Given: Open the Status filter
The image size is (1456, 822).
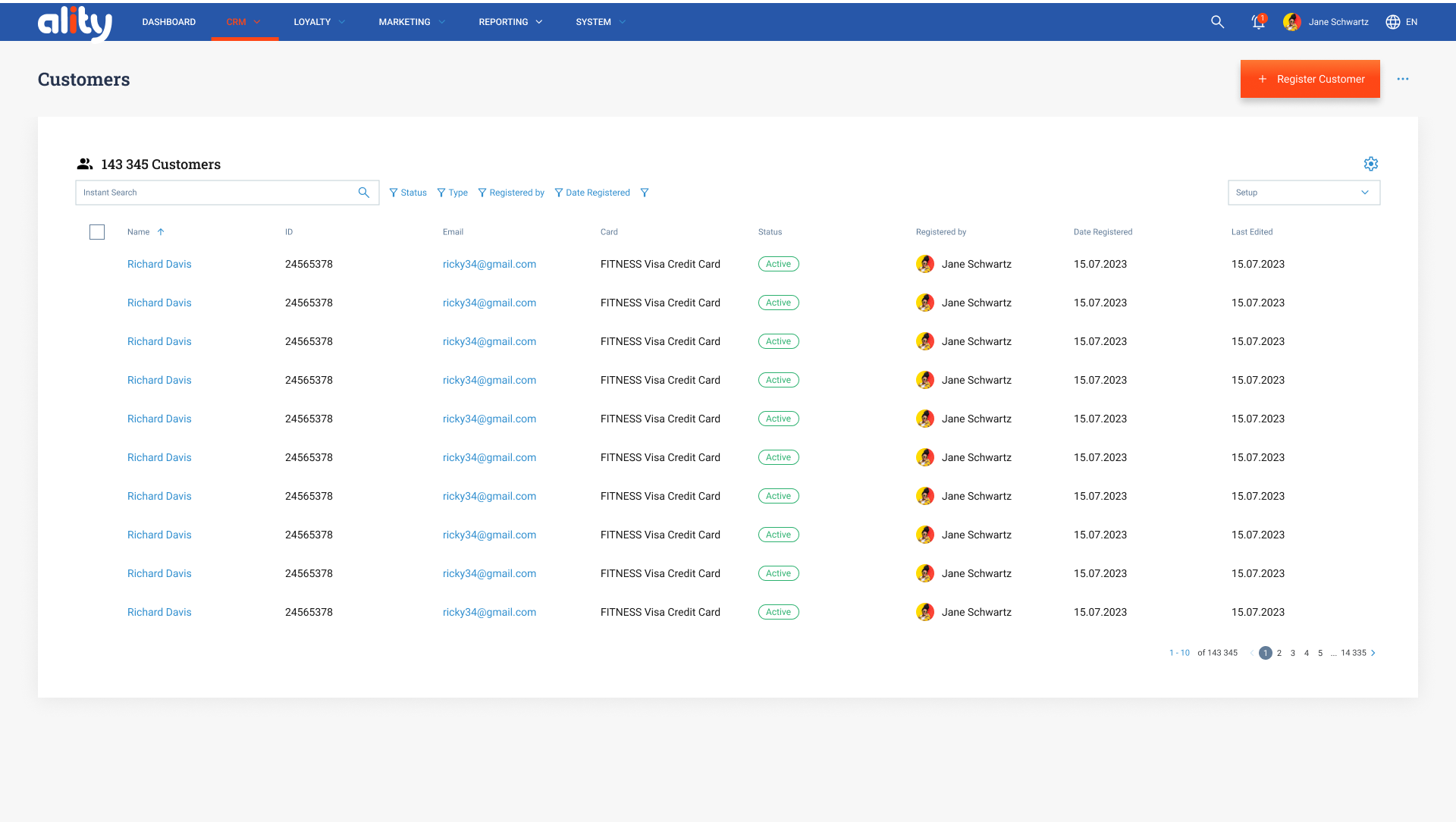Looking at the screenshot, I should pyautogui.click(x=407, y=193).
